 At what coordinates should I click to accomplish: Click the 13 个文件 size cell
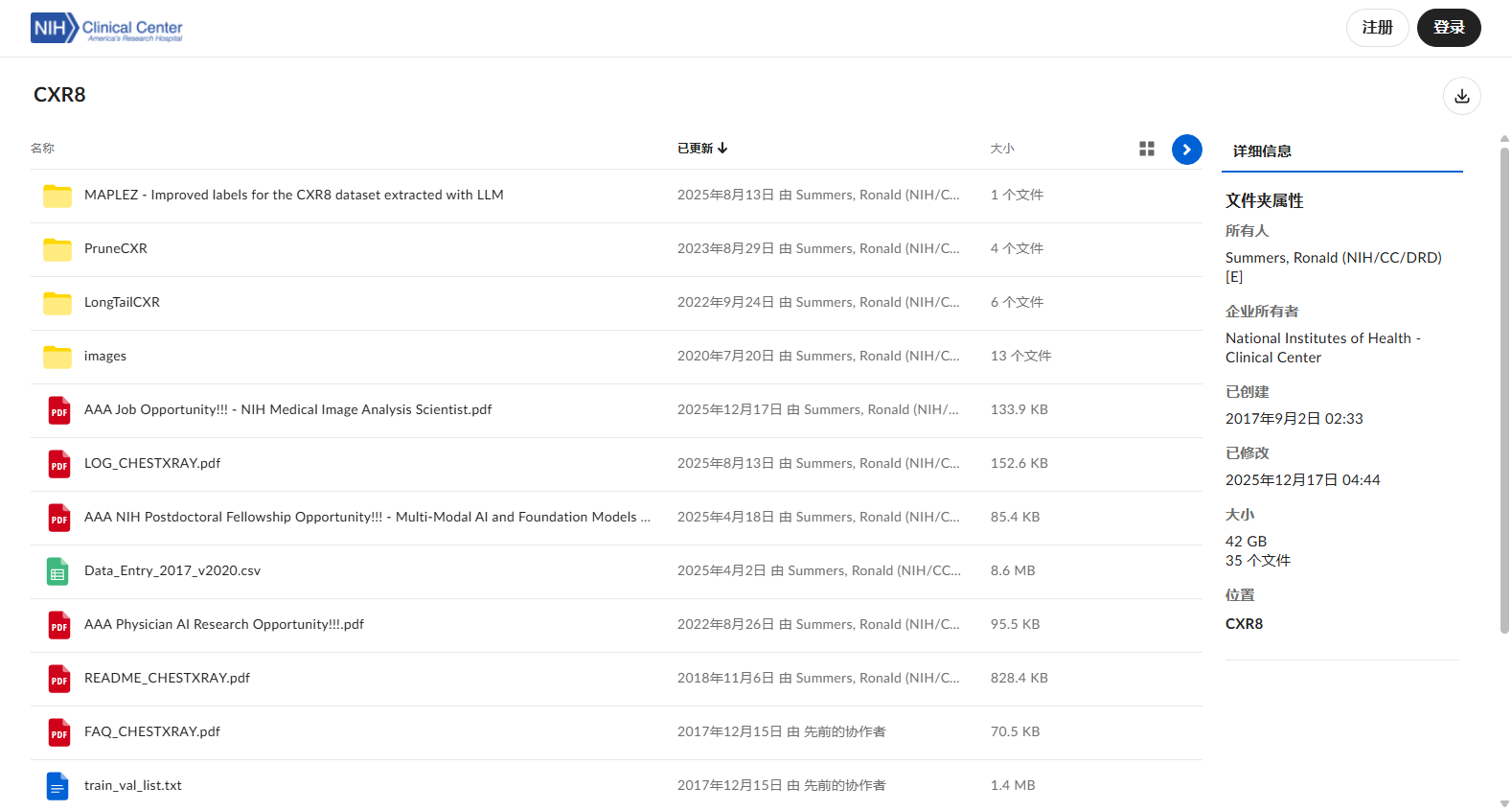tap(1021, 356)
